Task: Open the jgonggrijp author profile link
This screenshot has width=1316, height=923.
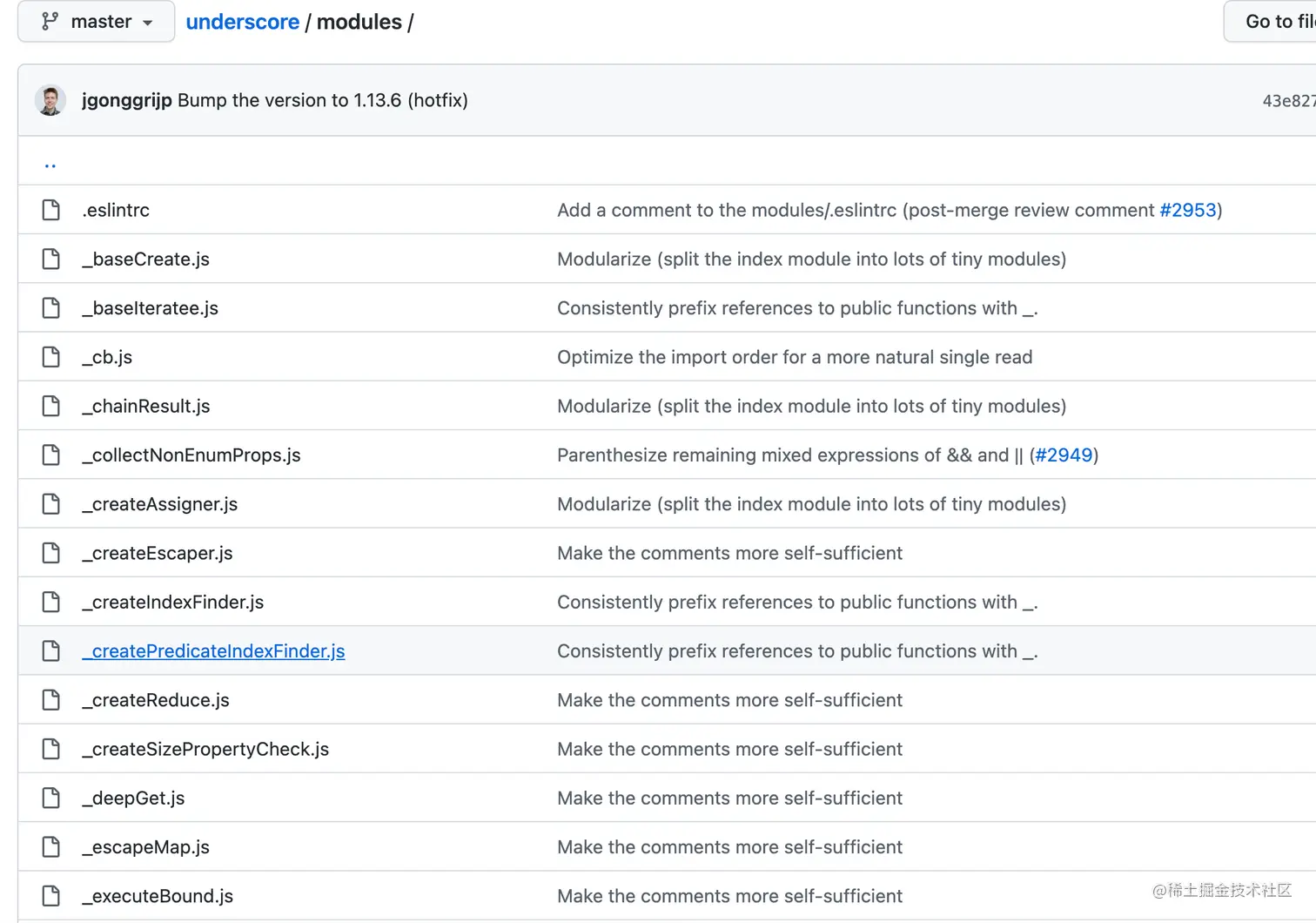Action: coord(127,100)
